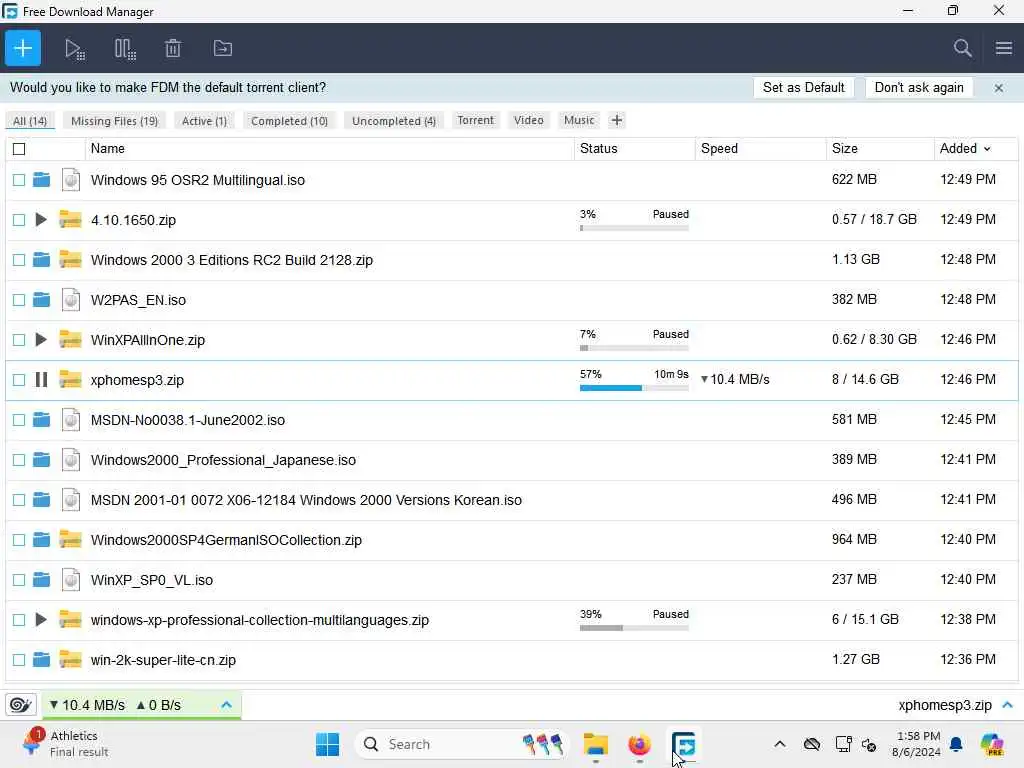Show win-2k-super-lite-cn.zip in its folder

41,660
